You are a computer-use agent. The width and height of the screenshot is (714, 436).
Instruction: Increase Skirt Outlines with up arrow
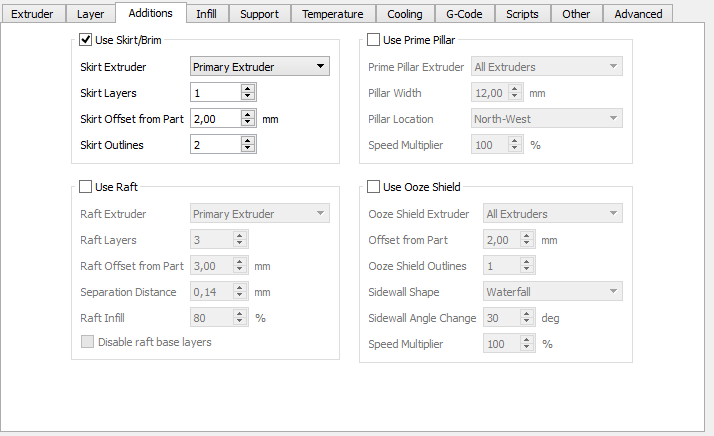click(248, 141)
